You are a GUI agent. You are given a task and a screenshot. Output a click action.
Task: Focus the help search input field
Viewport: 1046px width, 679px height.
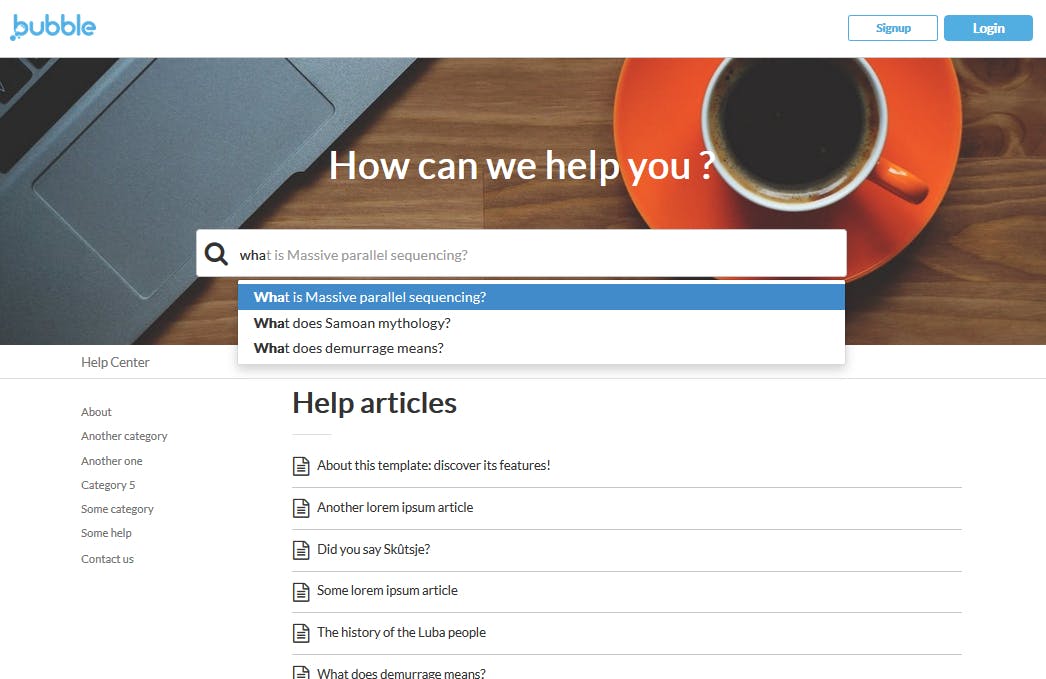tap(538, 255)
